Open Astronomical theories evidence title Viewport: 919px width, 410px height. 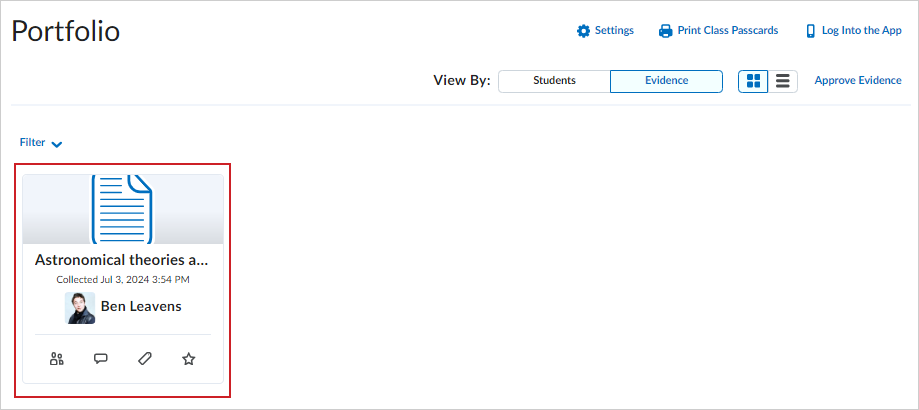pyautogui.click(x=121, y=260)
